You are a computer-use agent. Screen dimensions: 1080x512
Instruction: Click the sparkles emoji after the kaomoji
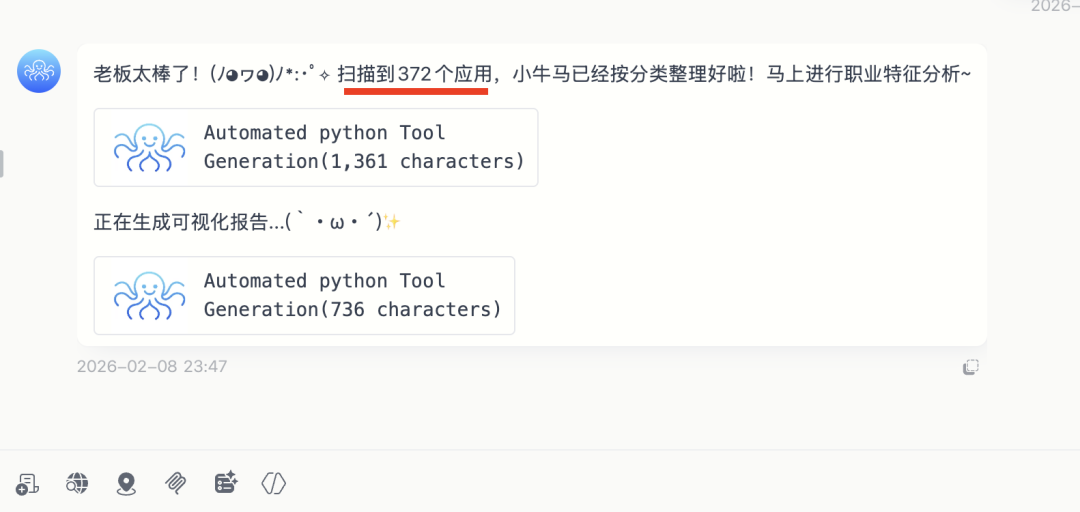pos(392,222)
